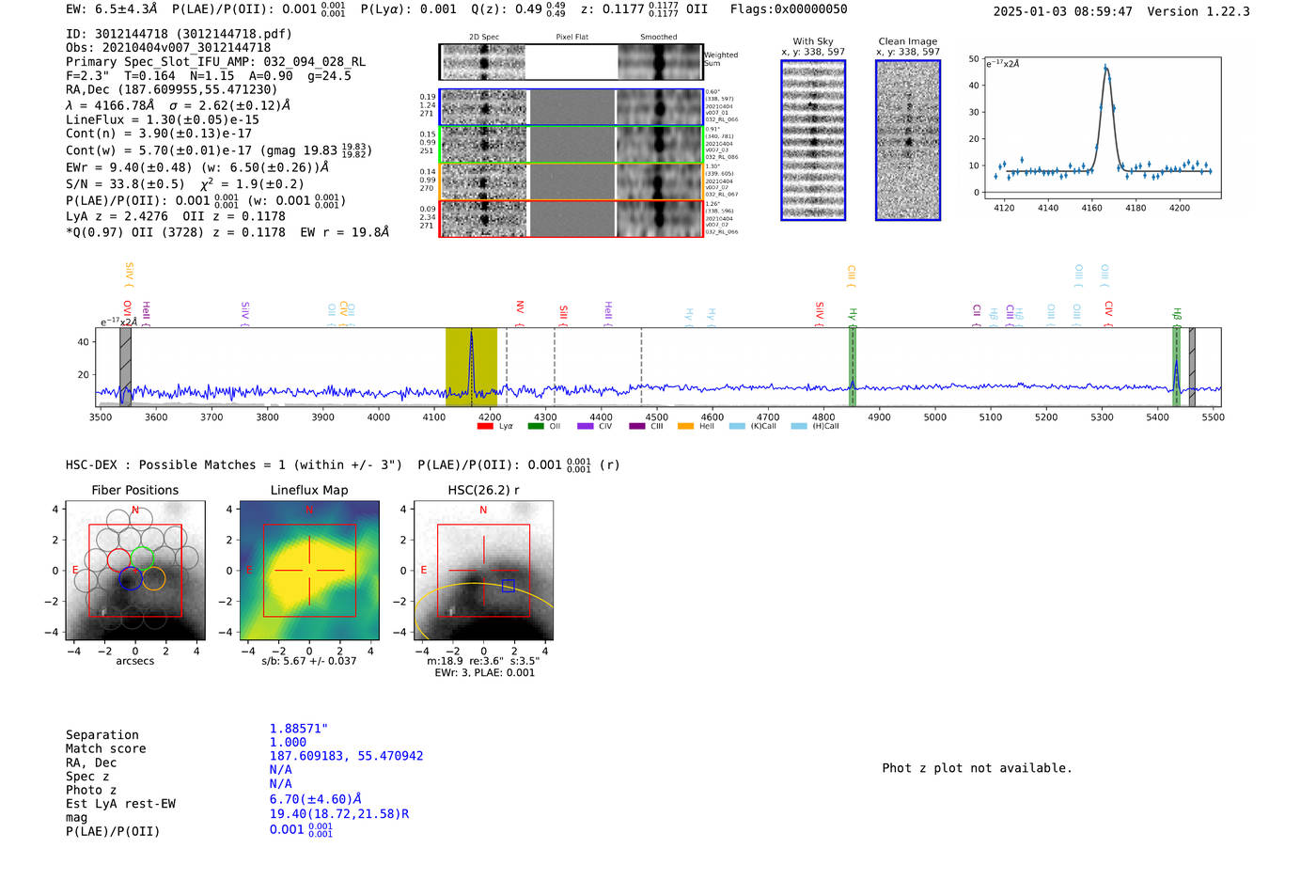Open the HSC(26.2) r cutout image
This screenshot has height=896, width=1316.
(483, 571)
